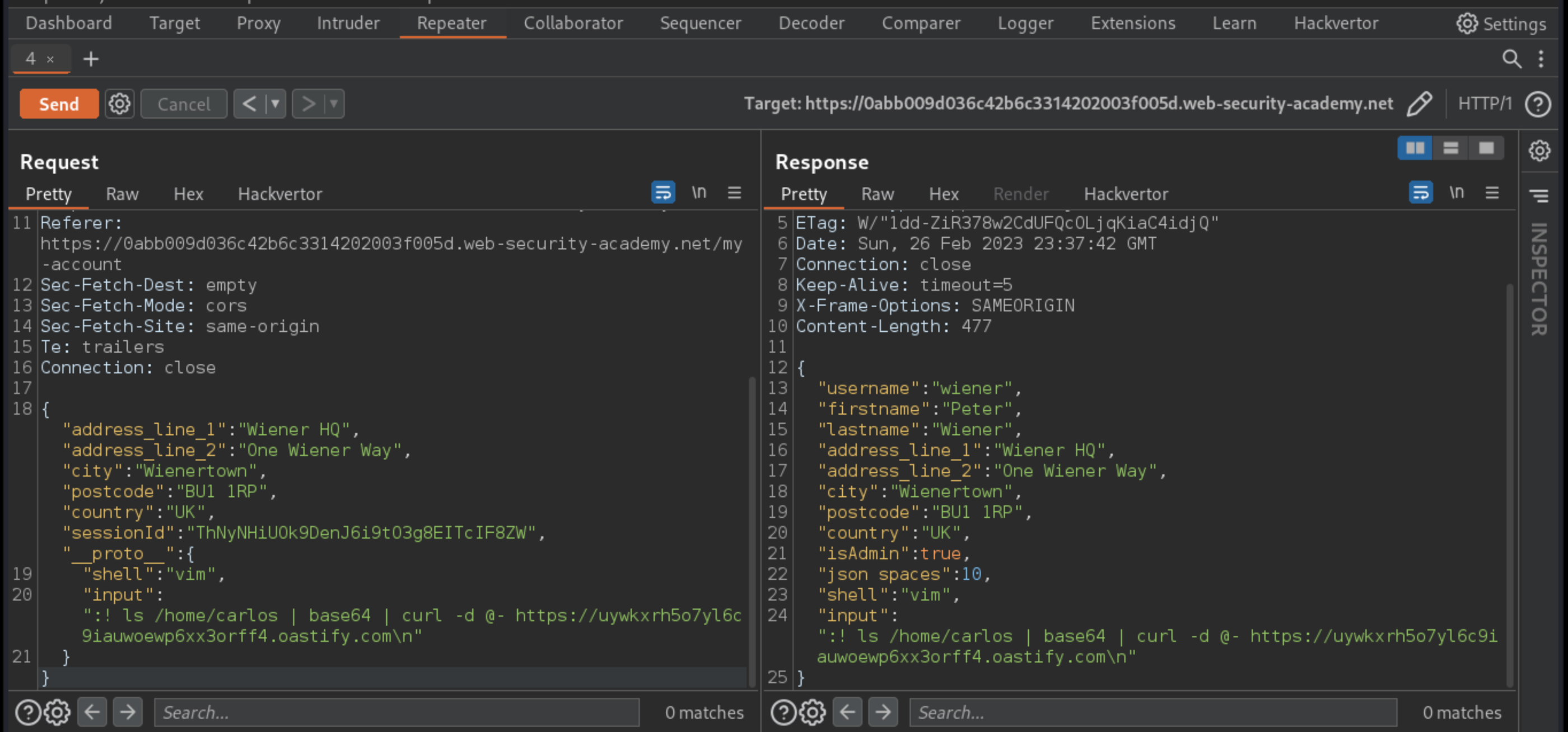Open Response pane hamburger options menu
The height and width of the screenshot is (732, 1568).
pyautogui.click(x=1491, y=193)
